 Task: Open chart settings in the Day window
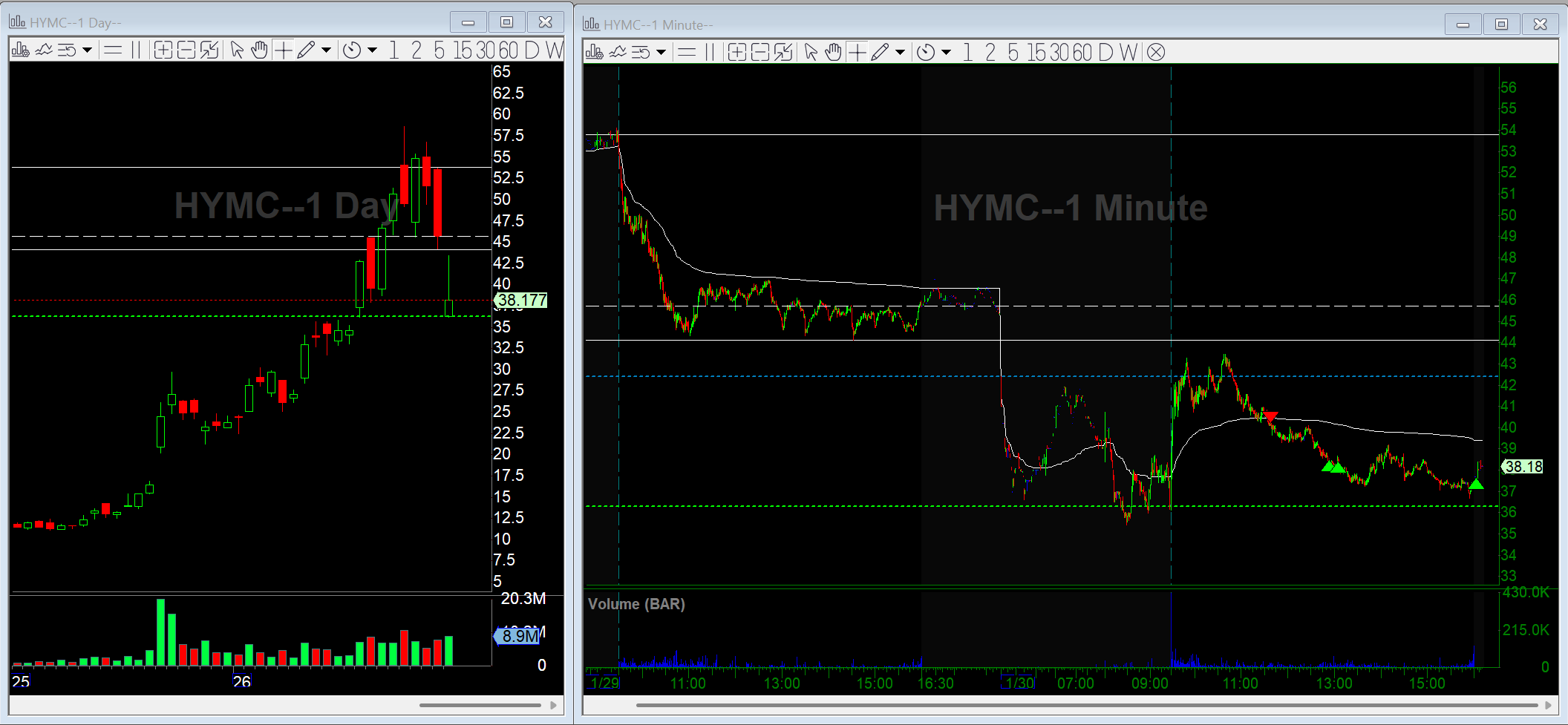20,50
